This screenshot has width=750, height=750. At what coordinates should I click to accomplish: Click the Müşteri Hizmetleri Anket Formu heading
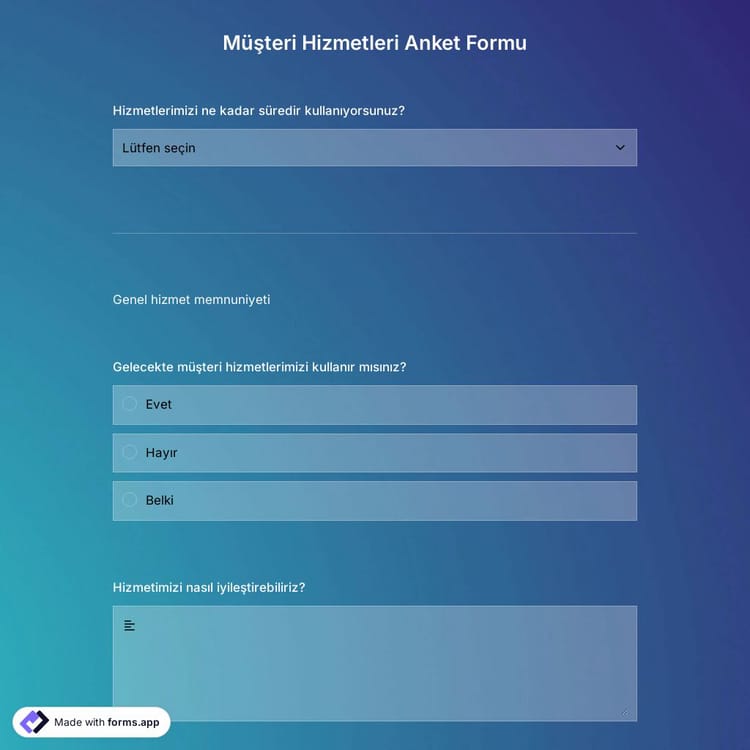pyautogui.click(x=374, y=43)
